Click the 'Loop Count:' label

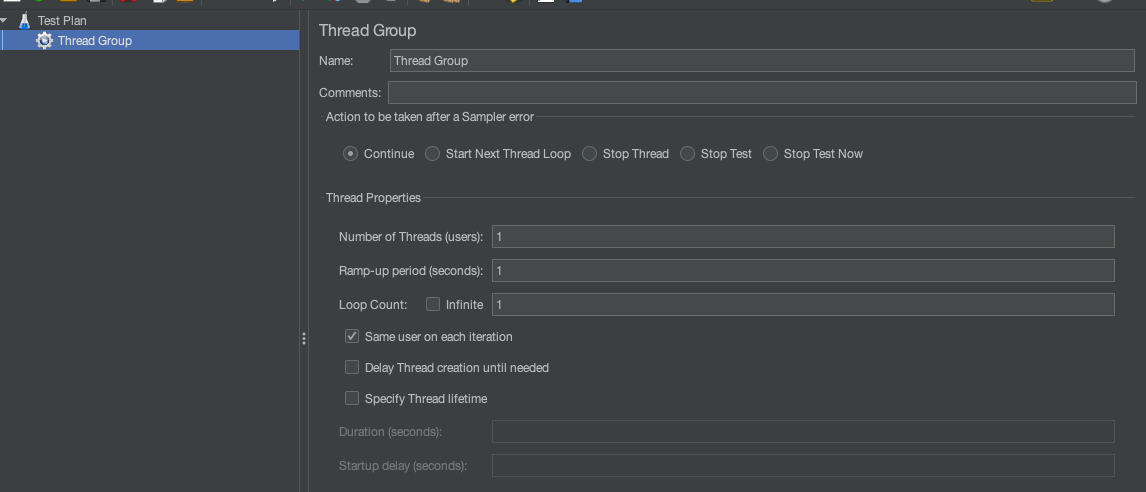point(373,305)
